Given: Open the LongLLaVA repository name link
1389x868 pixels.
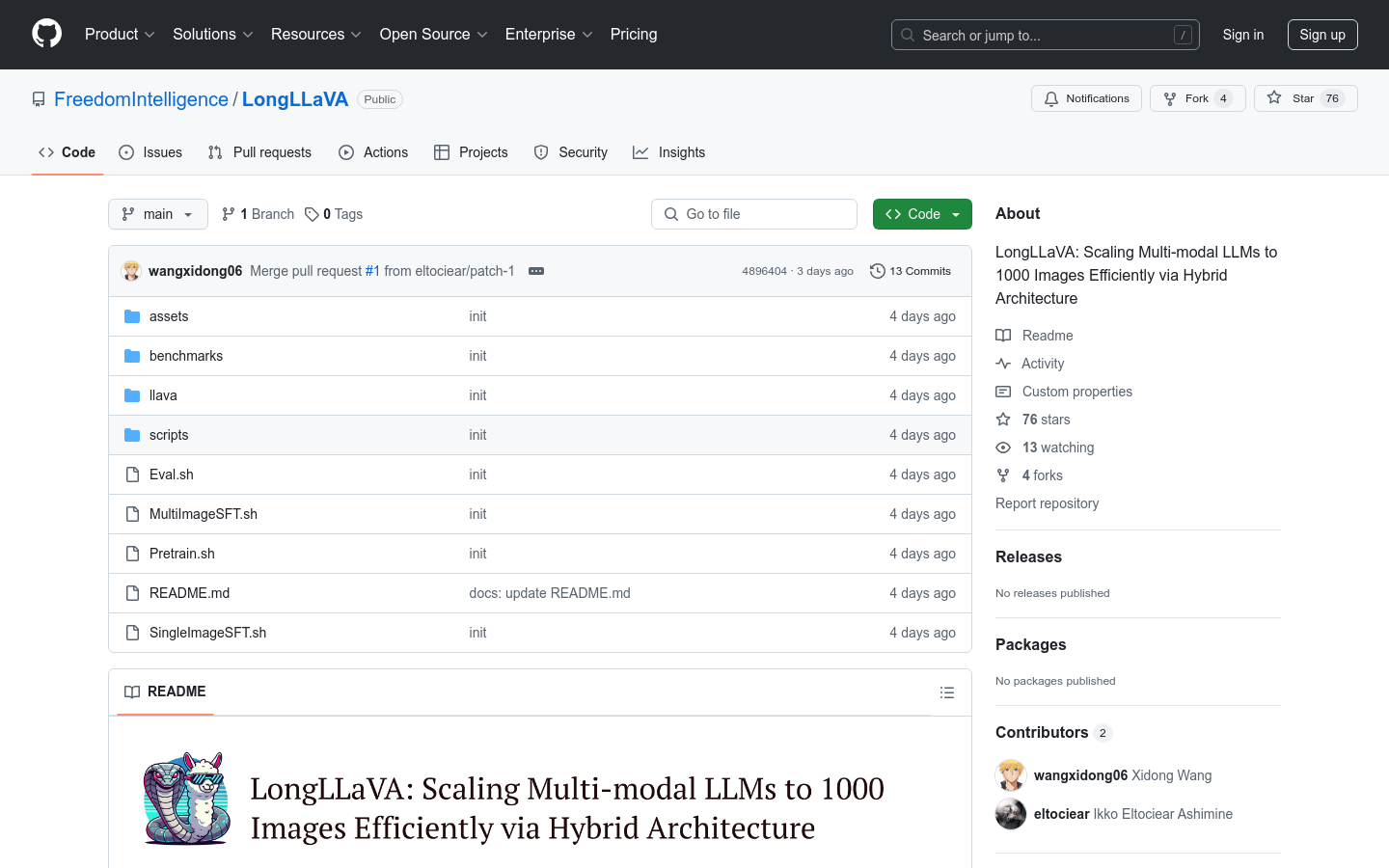Looking at the screenshot, I should coord(295,99).
